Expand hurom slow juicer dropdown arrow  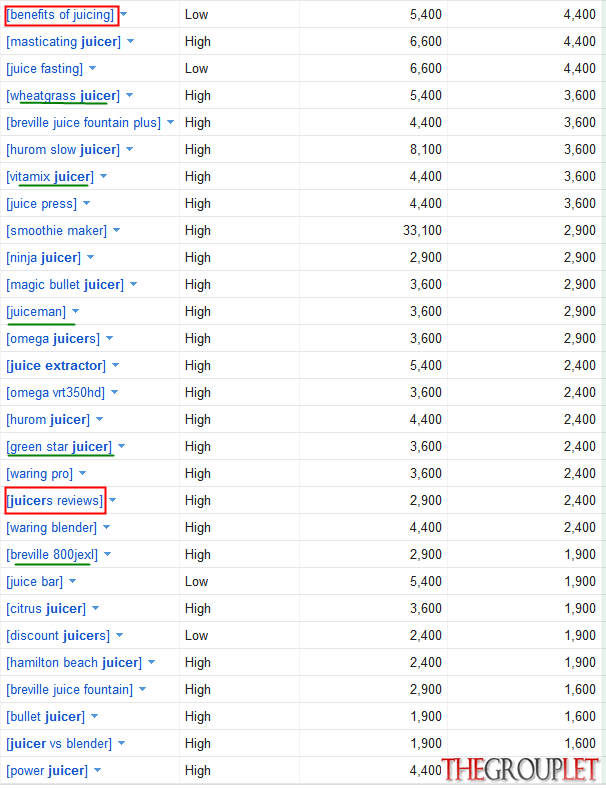pos(130,149)
